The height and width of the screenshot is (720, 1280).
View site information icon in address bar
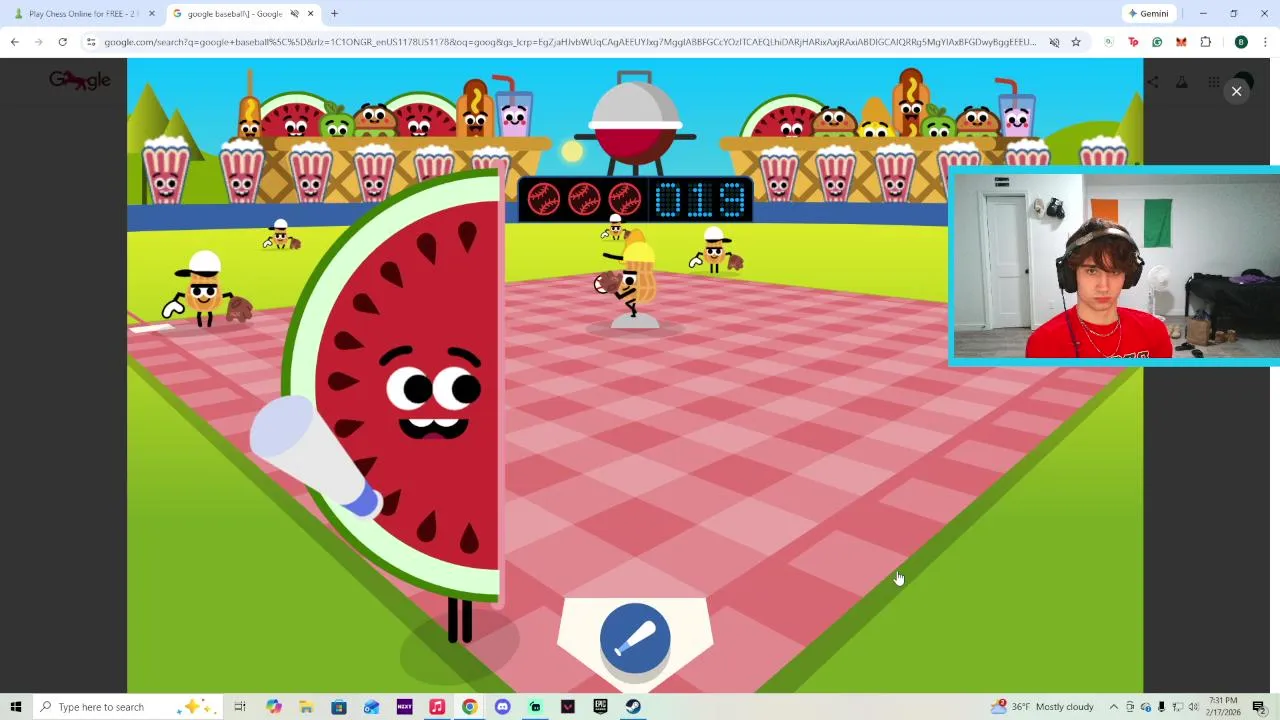(x=91, y=42)
